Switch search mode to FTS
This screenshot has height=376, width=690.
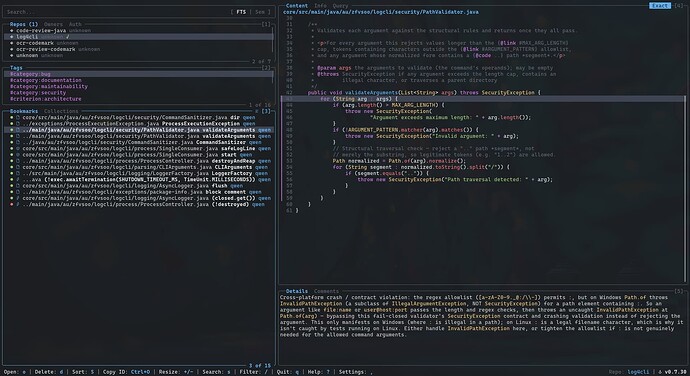241,12
